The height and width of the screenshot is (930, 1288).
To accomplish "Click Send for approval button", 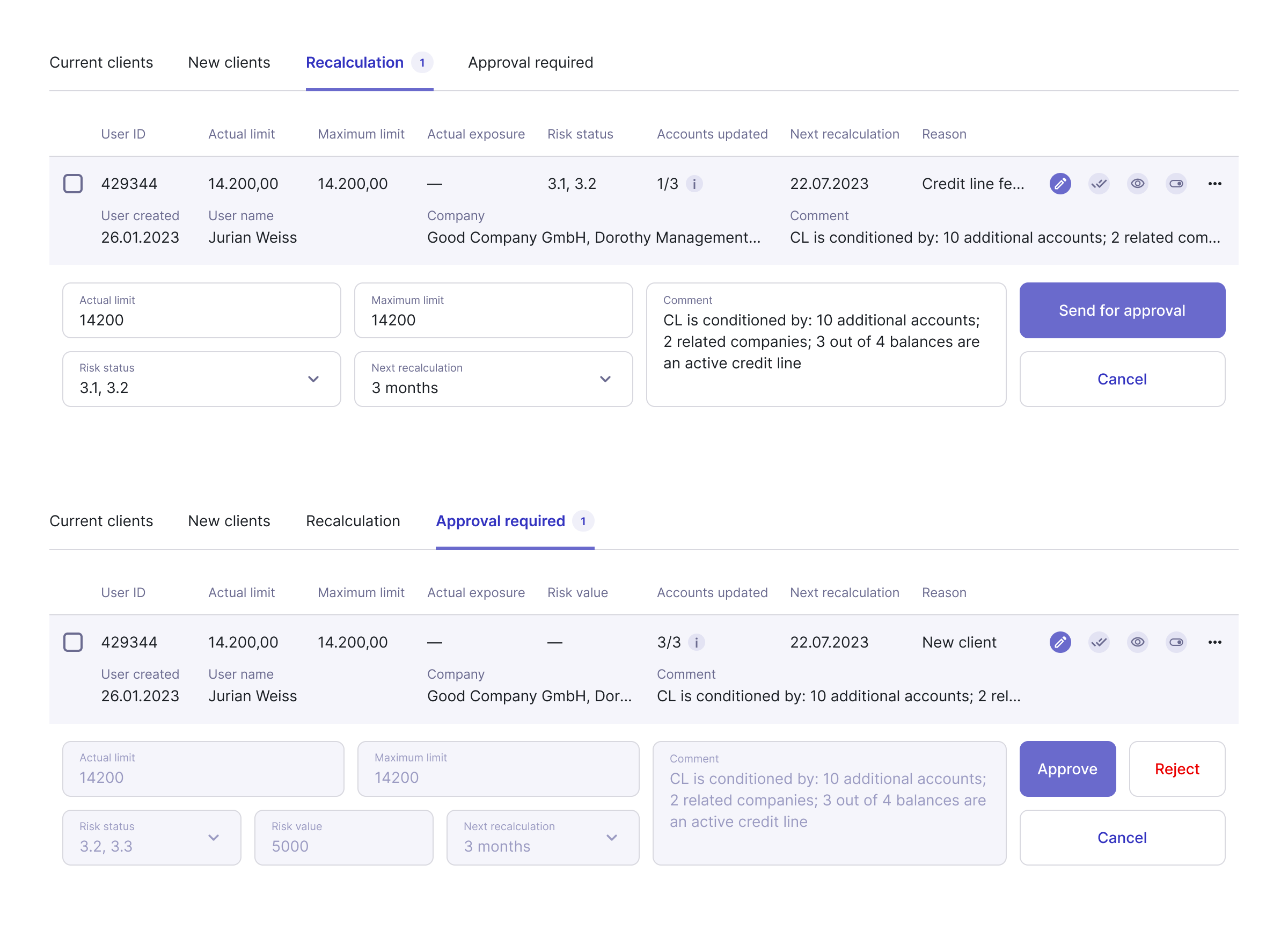I will 1122,310.
